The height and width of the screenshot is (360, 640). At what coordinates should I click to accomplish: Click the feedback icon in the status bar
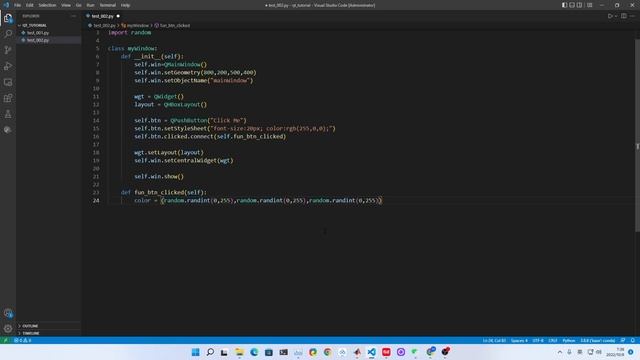[x=623, y=340]
